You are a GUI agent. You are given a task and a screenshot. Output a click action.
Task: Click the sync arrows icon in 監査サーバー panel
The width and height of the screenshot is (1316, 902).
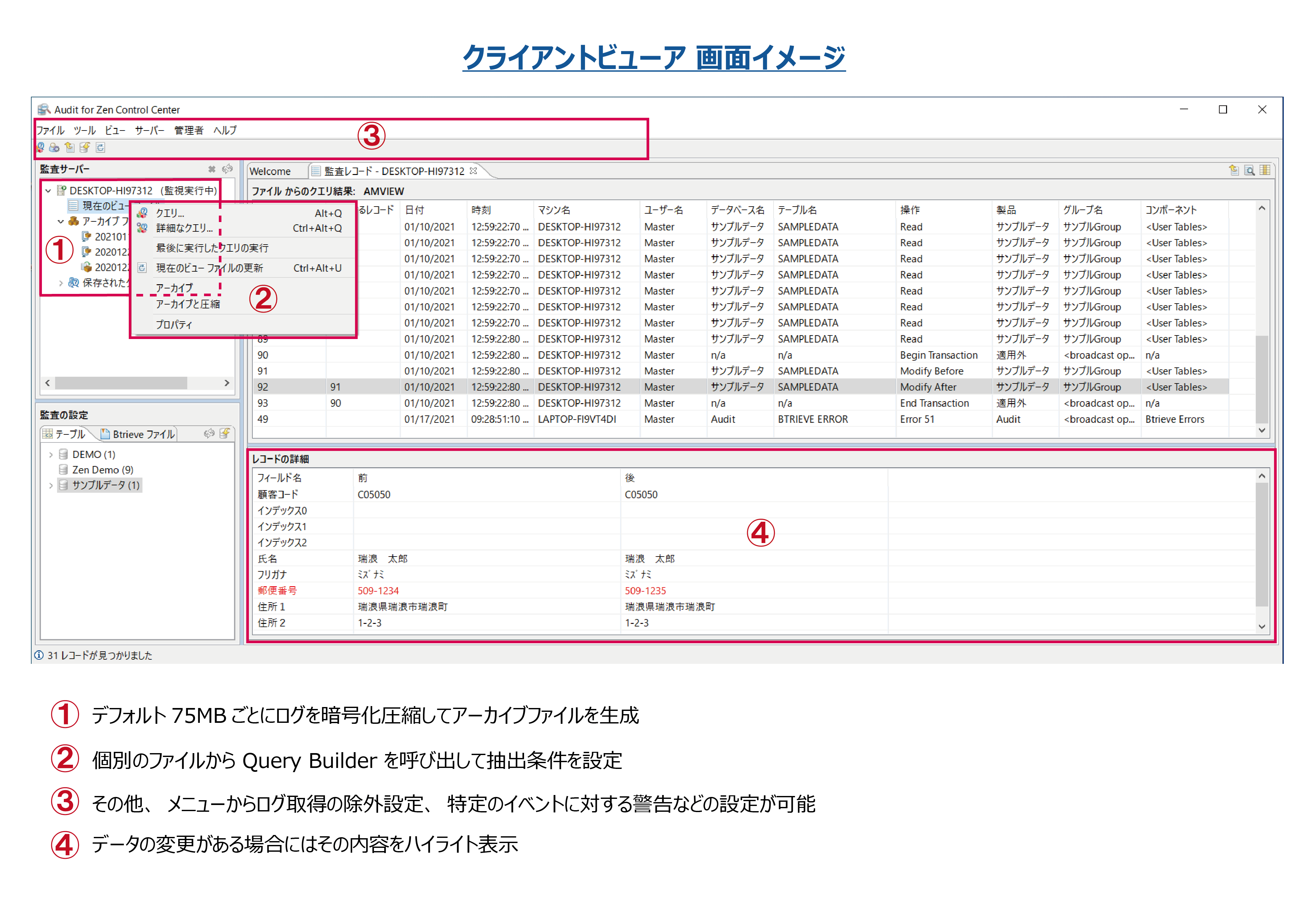(x=228, y=169)
